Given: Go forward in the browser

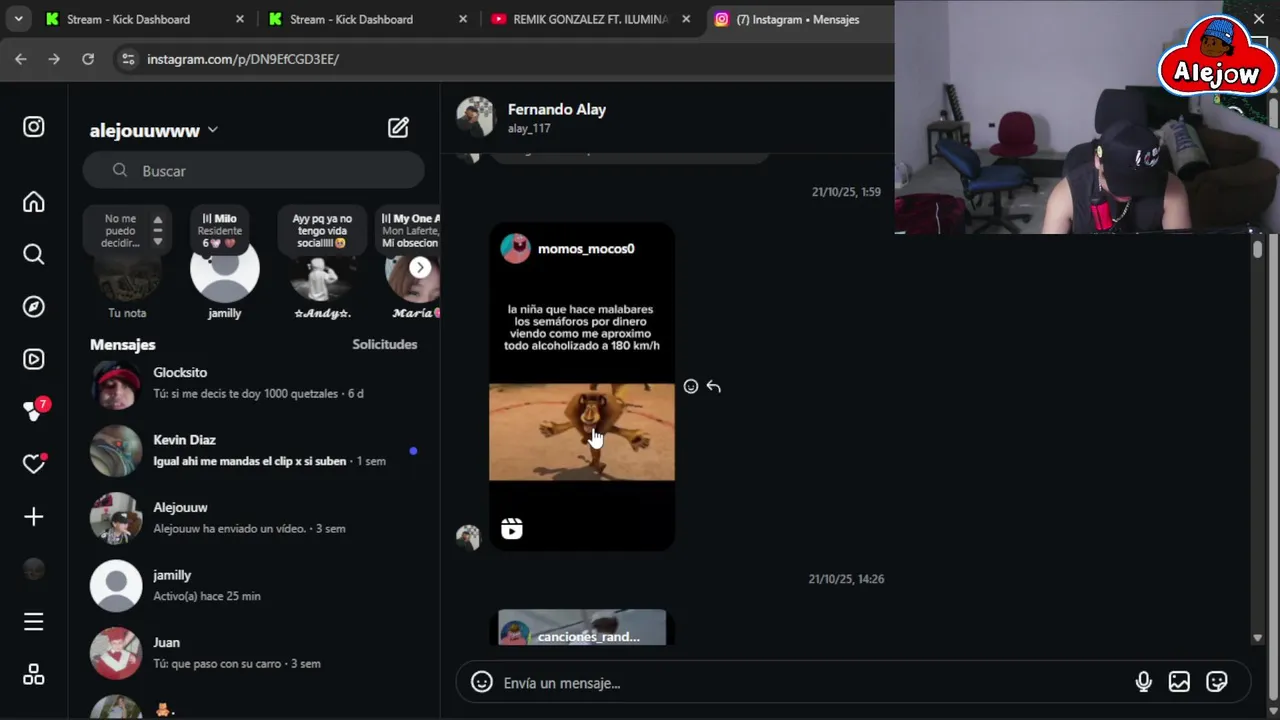Looking at the screenshot, I should (x=54, y=59).
